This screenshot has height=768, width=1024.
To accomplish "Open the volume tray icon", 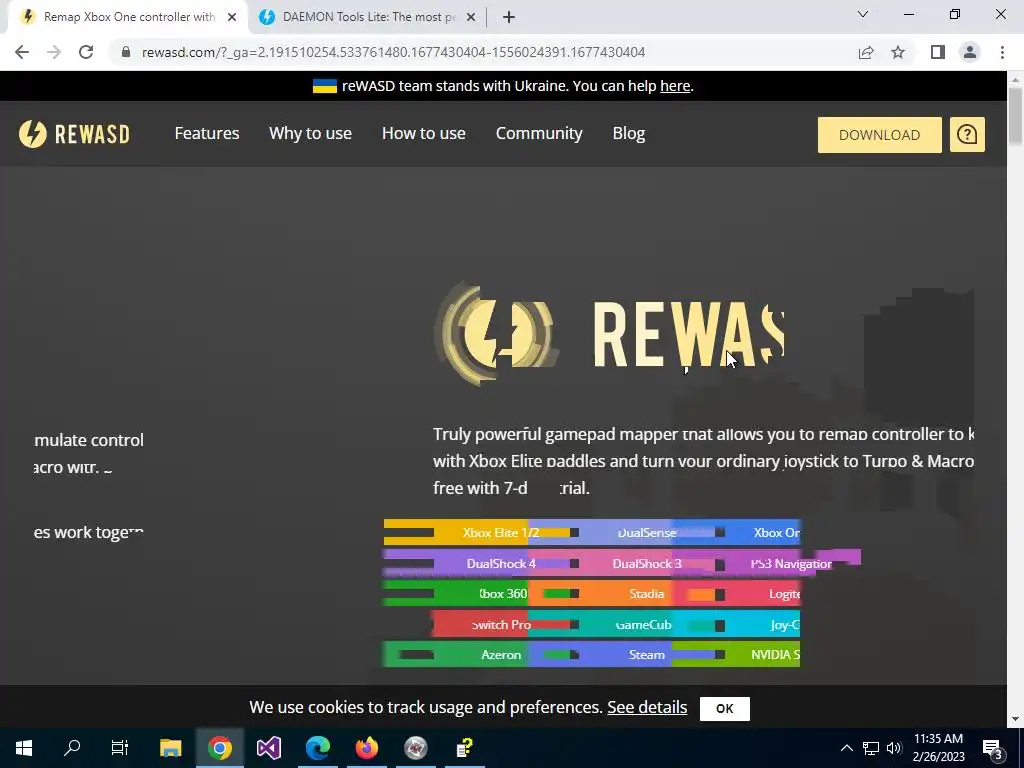I will pyautogui.click(x=894, y=748).
